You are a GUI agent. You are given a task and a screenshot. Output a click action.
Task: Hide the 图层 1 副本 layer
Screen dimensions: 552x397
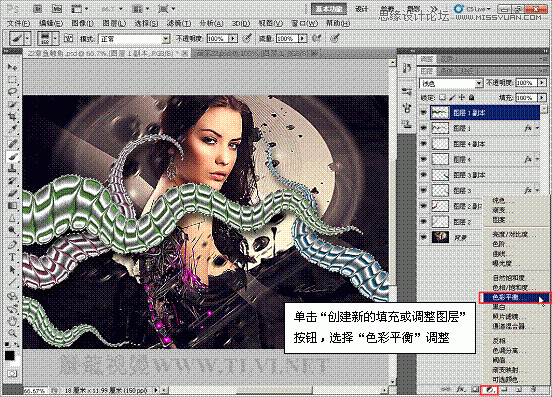[424, 113]
